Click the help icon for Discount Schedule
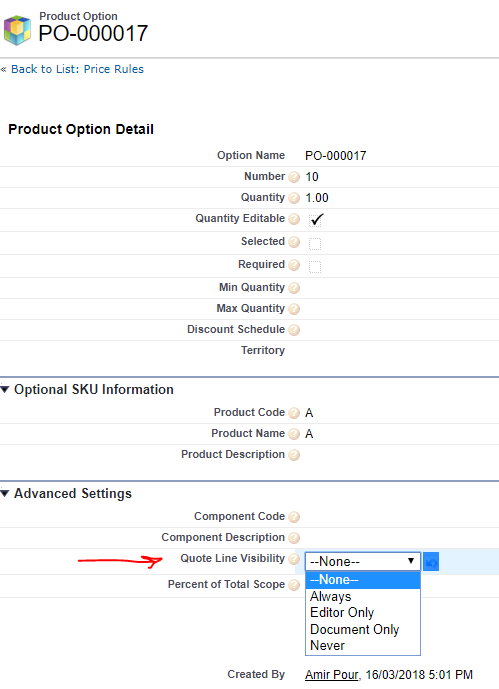The image size is (499, 689). pyautogui.click(x=294, y=330)
